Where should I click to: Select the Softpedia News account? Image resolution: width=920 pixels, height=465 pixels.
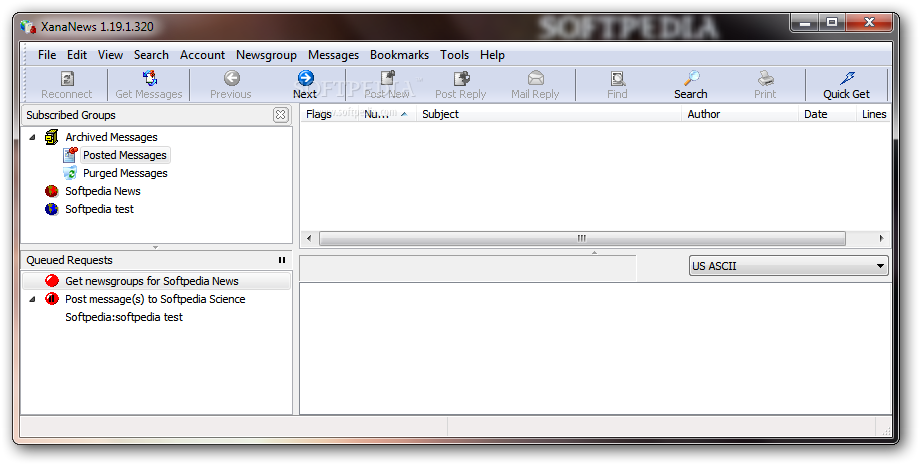pyautogui.click(x=103, y=191)
